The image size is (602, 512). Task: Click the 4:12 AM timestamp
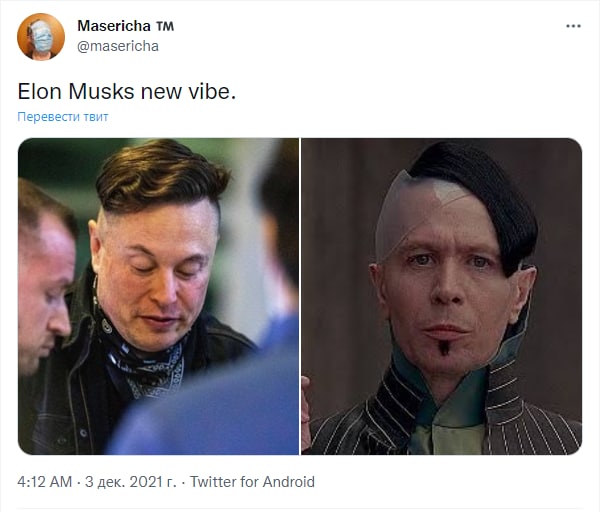[45, 482]
